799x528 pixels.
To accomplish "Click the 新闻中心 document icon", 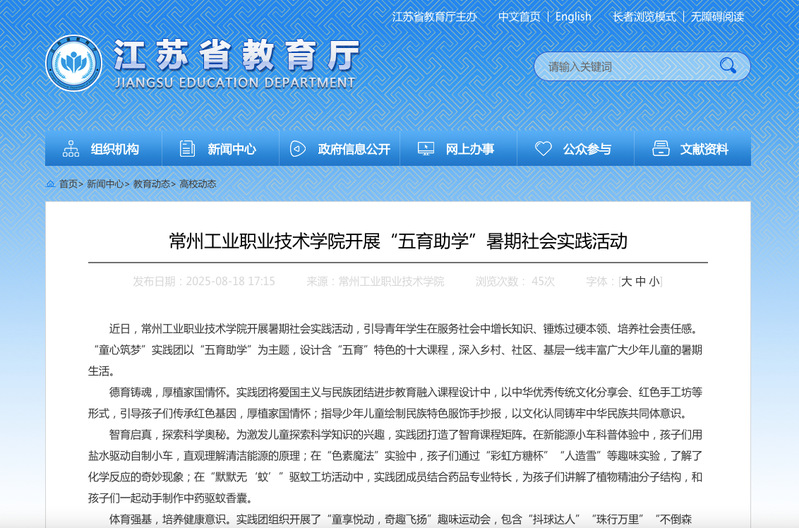I will pyautogui.click(x=187, y=149).
